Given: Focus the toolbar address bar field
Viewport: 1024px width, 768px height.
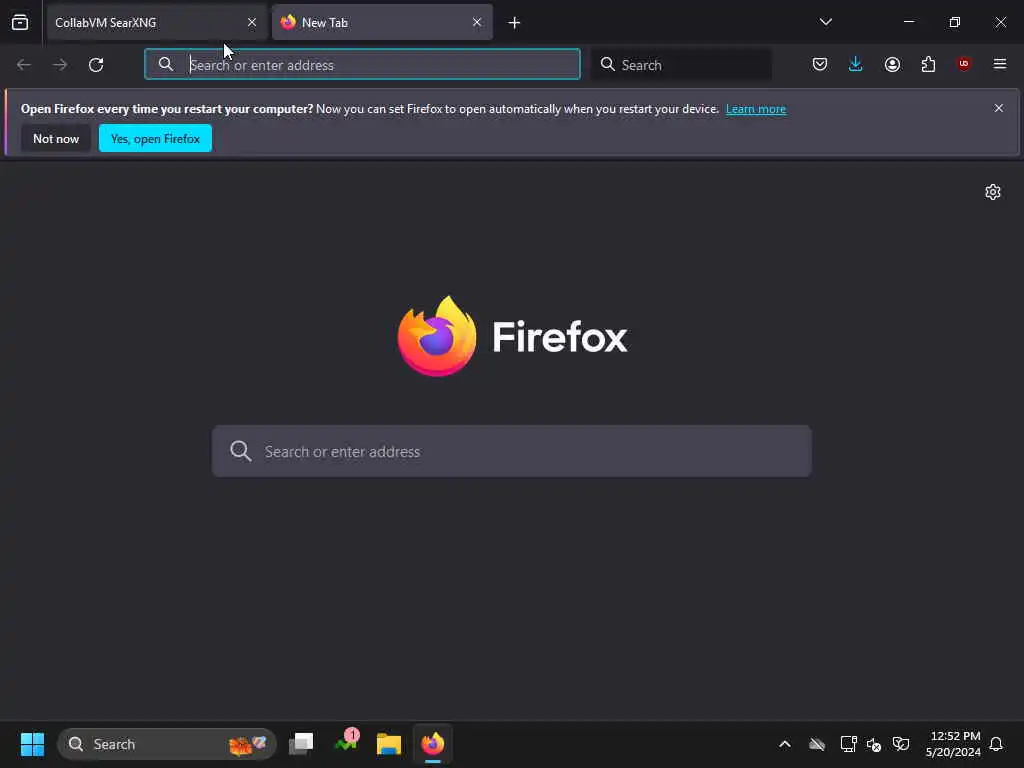Looking at the screenshot, I should (362, 65).
